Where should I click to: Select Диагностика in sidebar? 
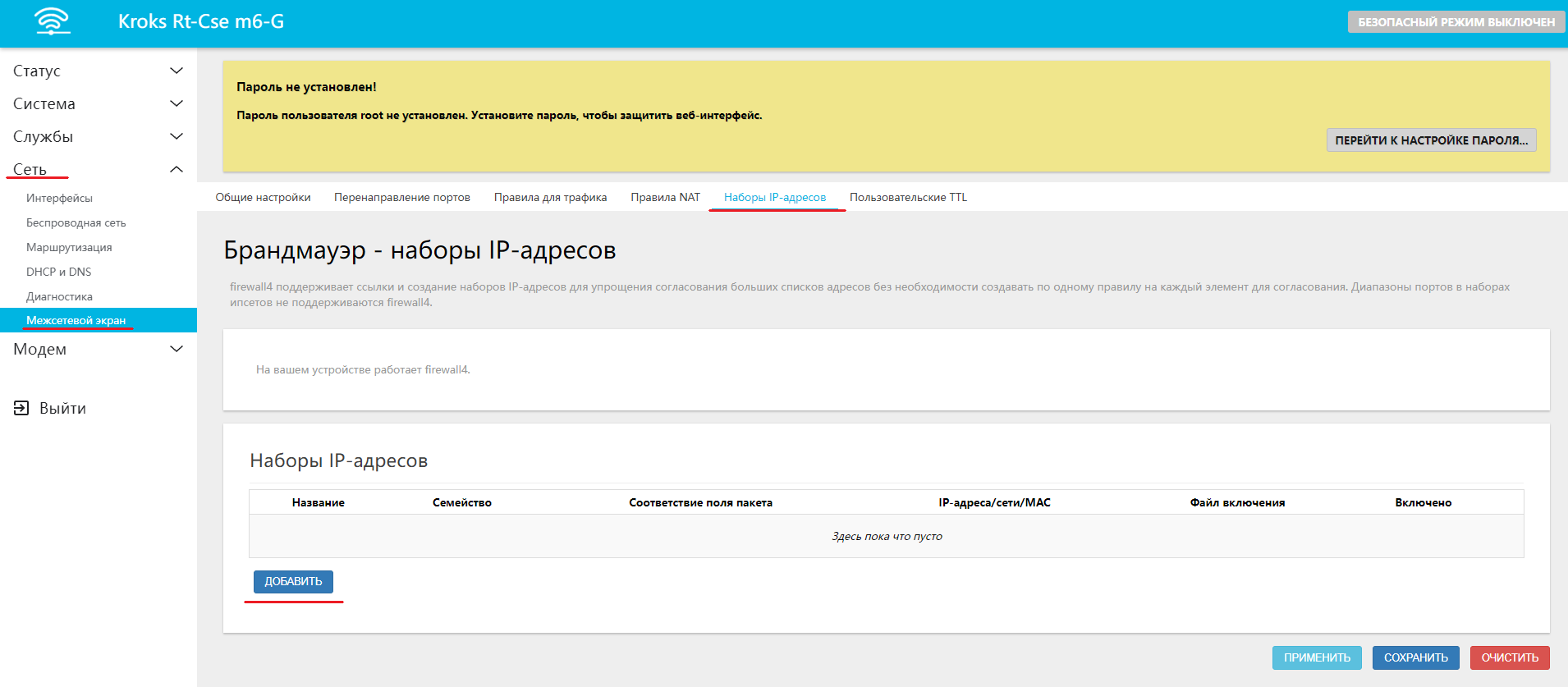coord(59,296)
